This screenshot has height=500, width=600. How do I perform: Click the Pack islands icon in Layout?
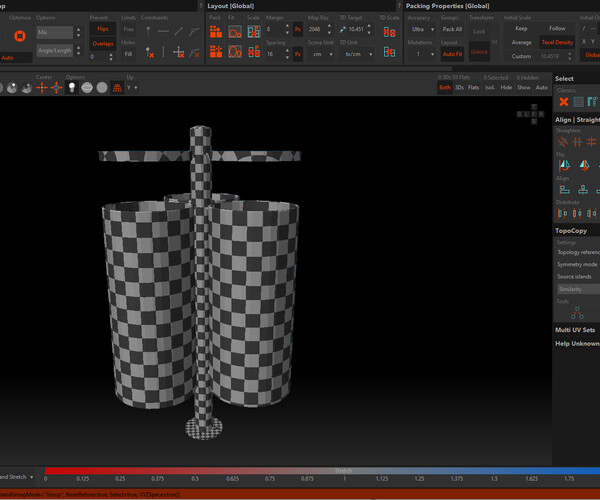click(x=215, y=32)
